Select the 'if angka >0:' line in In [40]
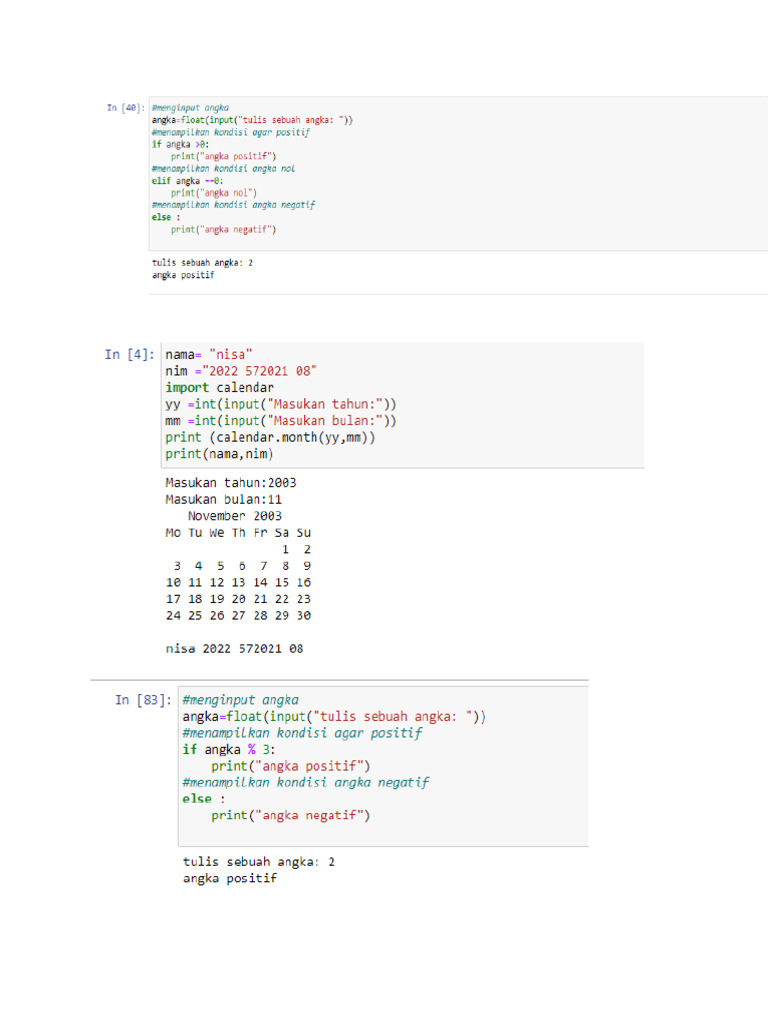The image size is (768, 1024). point(180,144)
